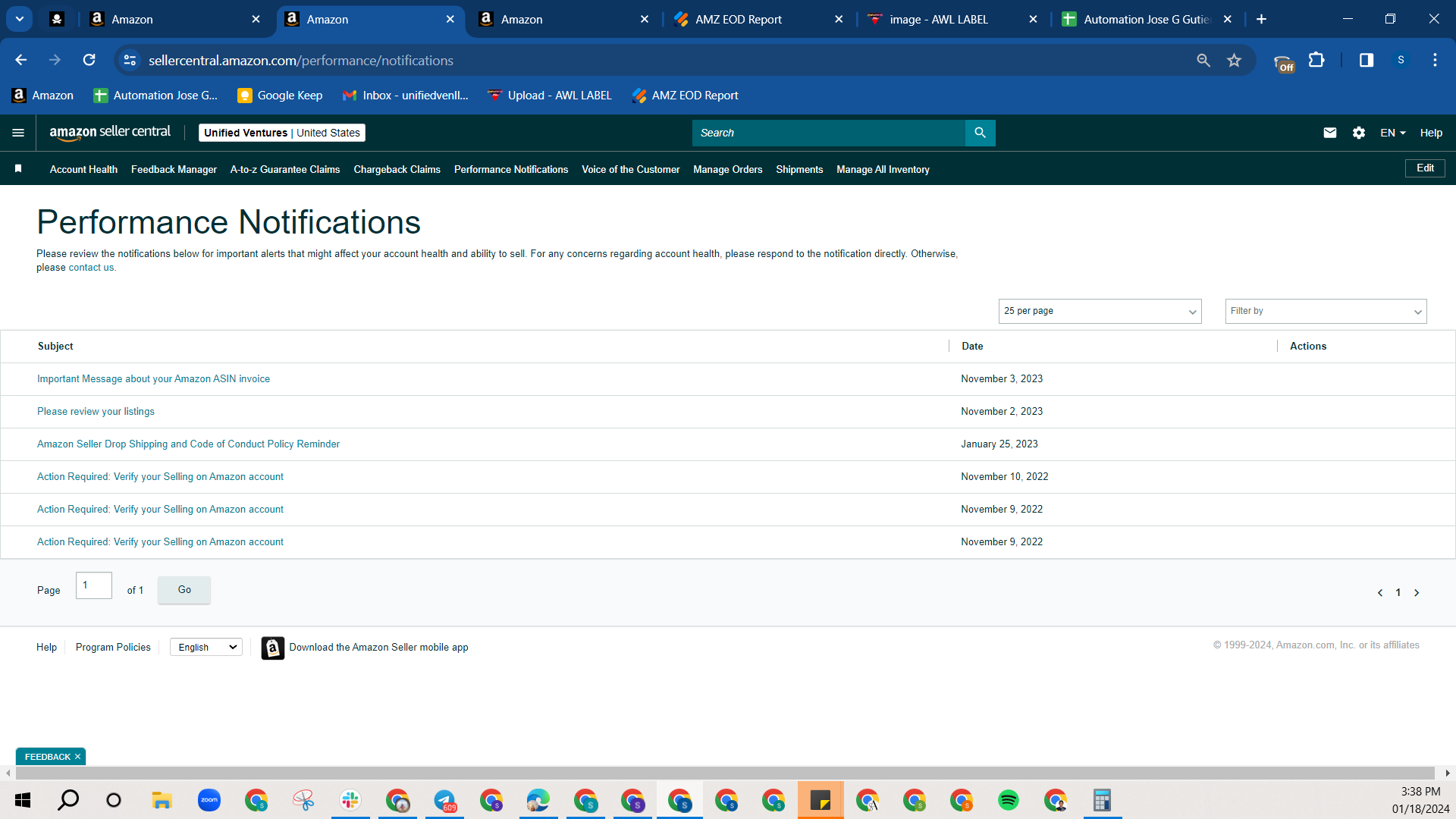Go to next page chevron in pagination

click(x=1417, y=593)
